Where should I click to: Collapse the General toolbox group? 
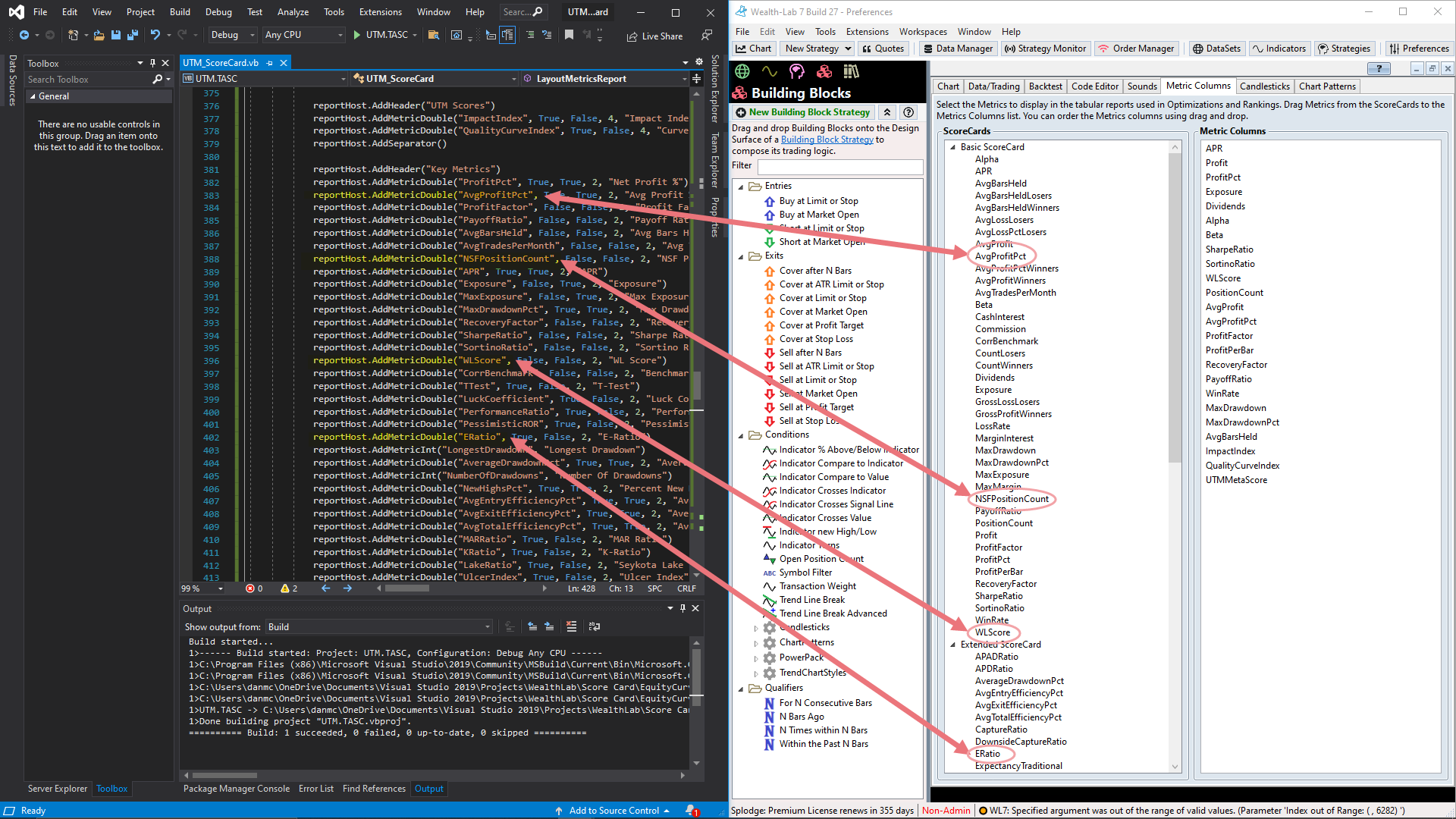coord(33,96)
